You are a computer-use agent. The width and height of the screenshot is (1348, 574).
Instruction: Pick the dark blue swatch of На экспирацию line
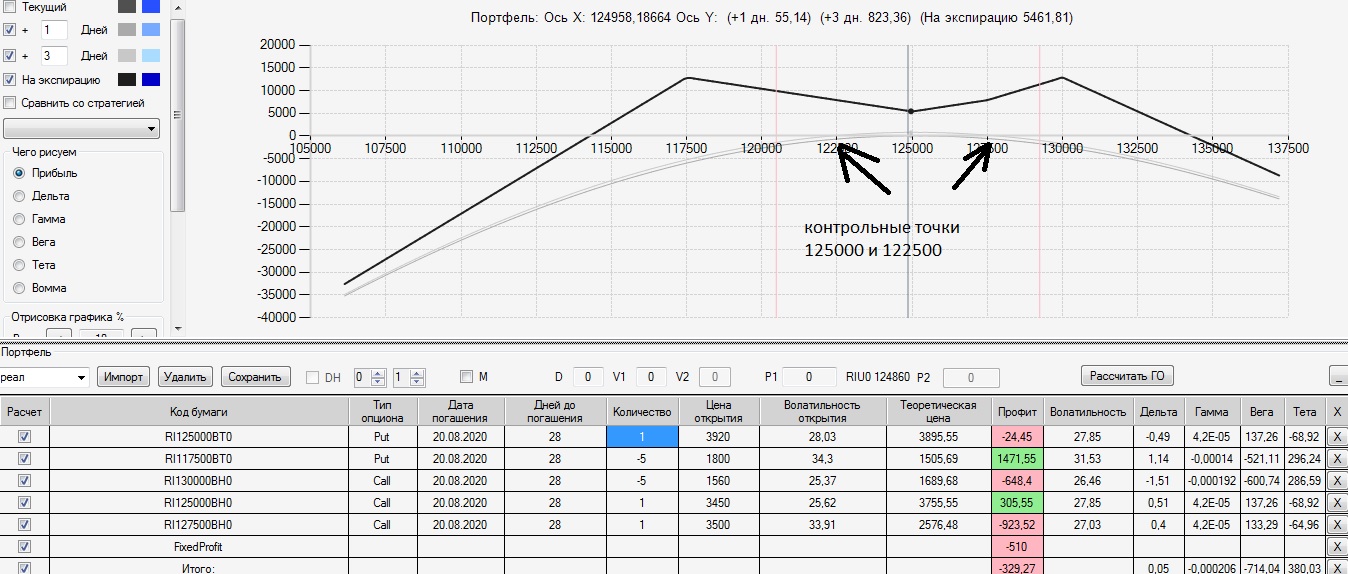point(151,80)
